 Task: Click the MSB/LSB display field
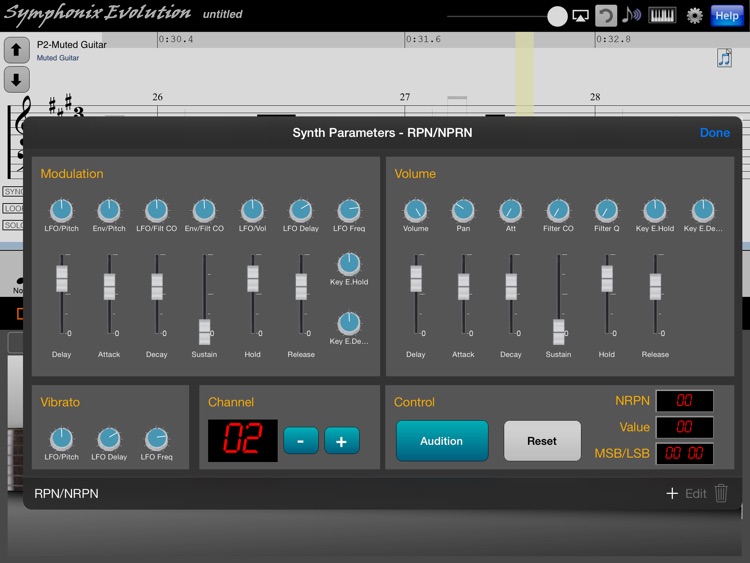[684, 453]
